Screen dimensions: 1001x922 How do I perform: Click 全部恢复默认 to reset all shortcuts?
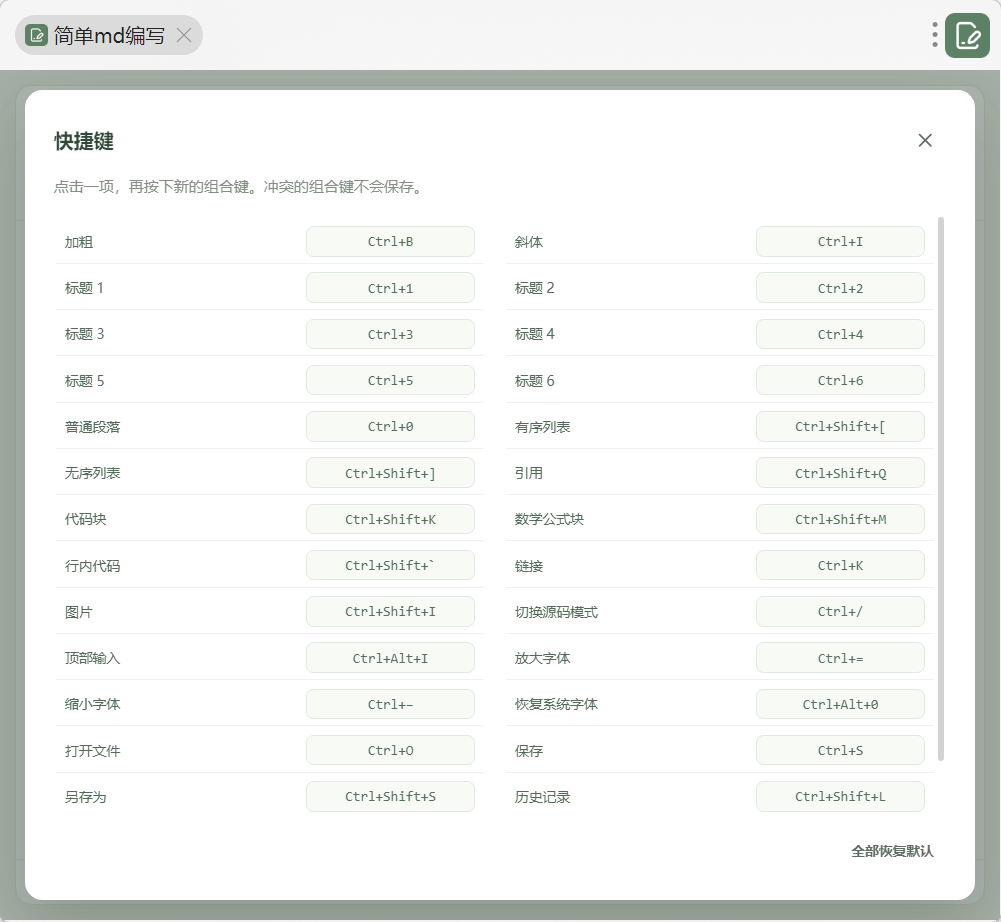point(892,851)
